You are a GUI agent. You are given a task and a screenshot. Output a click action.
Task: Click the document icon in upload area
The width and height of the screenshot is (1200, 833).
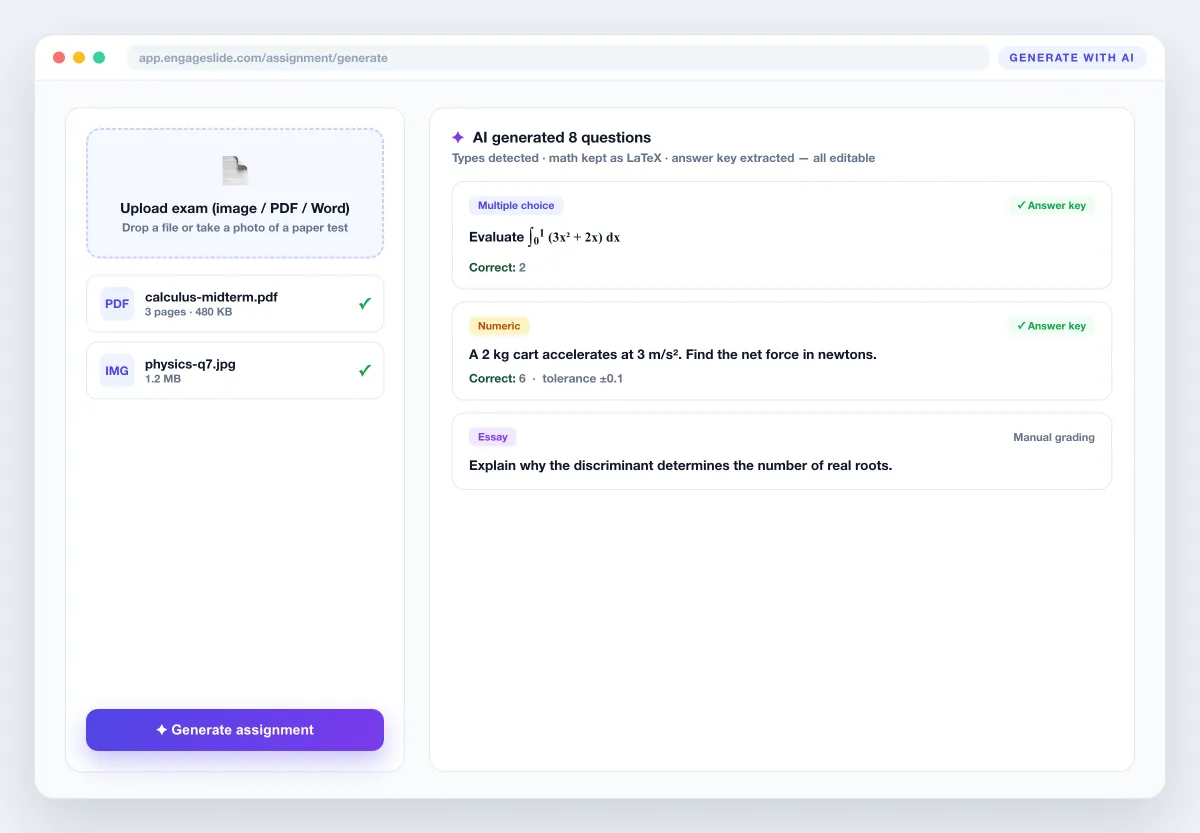pos(235,171)
